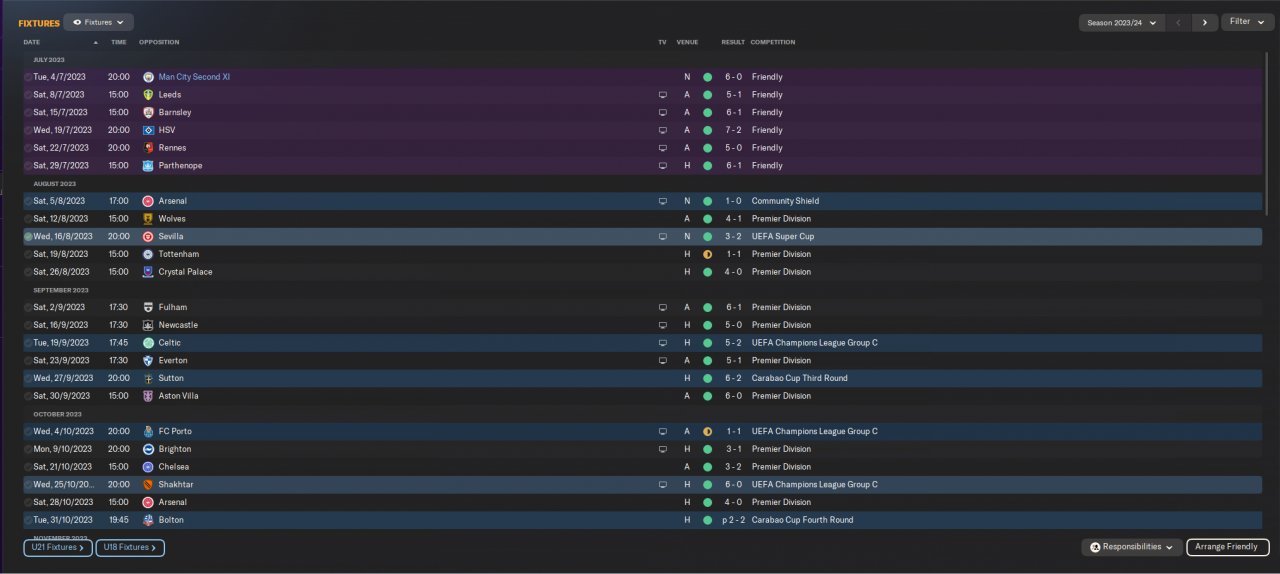This screenshot has height=574, width=1280.
Task: Click the TV broadcast icon for Shakhtar match
Action: click(662, 485)
